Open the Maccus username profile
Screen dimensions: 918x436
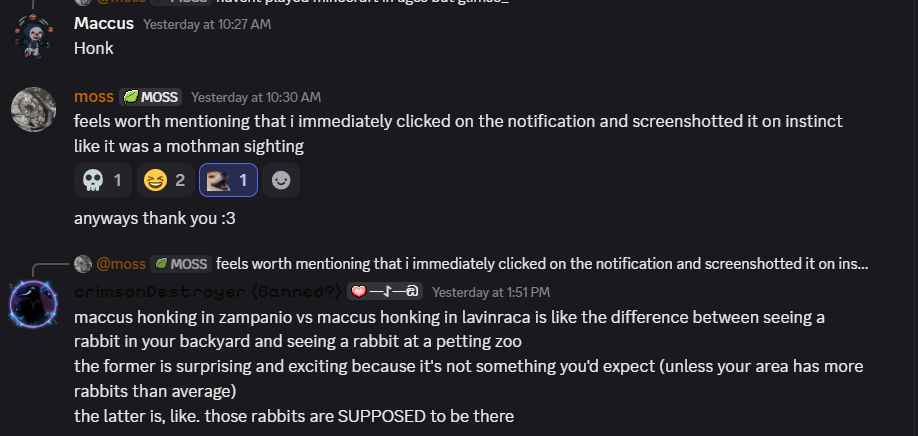click(x=104, y=24)
